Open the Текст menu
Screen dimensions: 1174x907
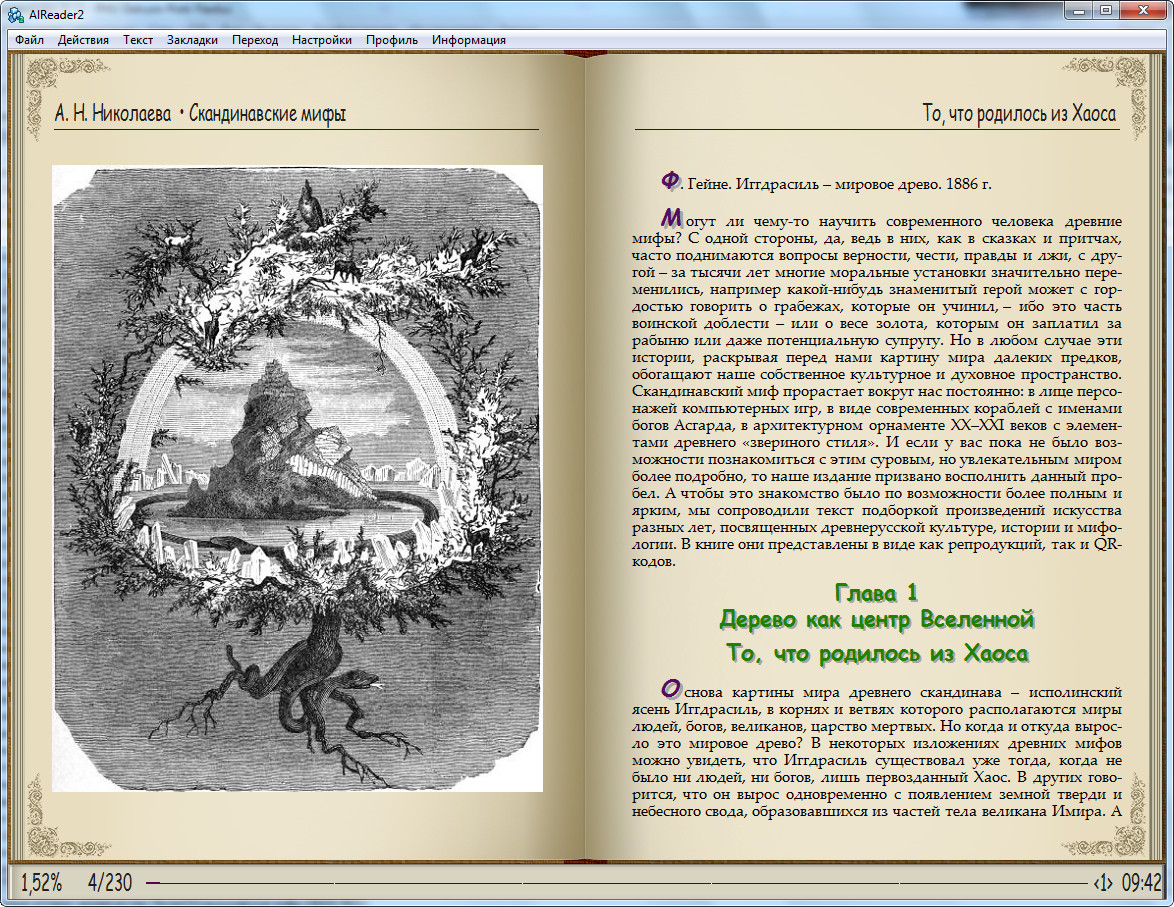[x=138, y=40]
